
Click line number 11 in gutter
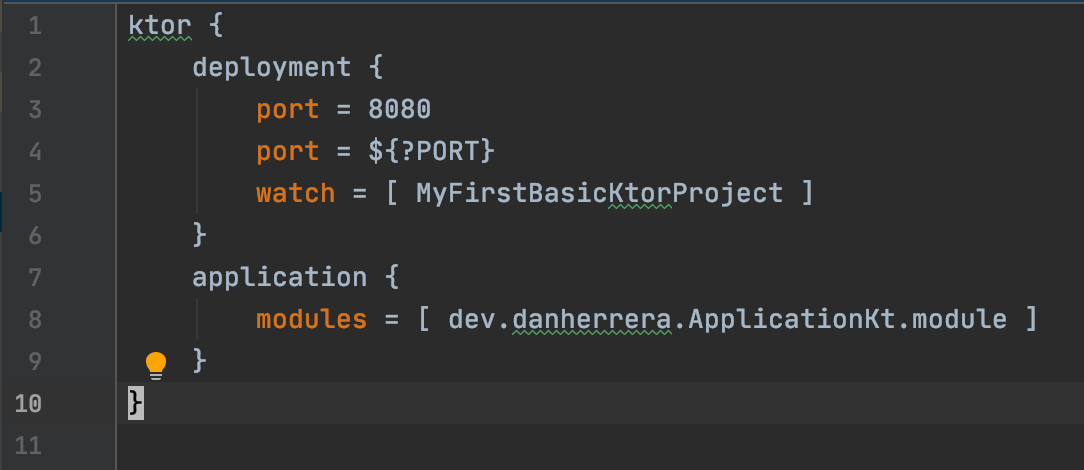click(x=28, y=445)
